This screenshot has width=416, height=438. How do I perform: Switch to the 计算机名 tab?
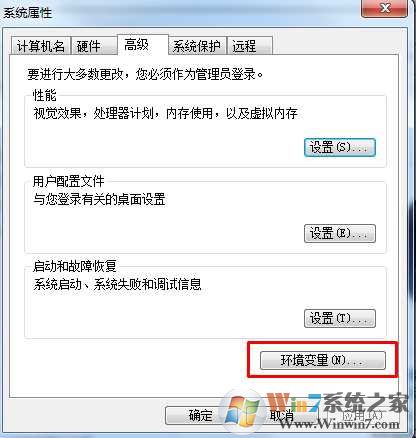[40, 46]
